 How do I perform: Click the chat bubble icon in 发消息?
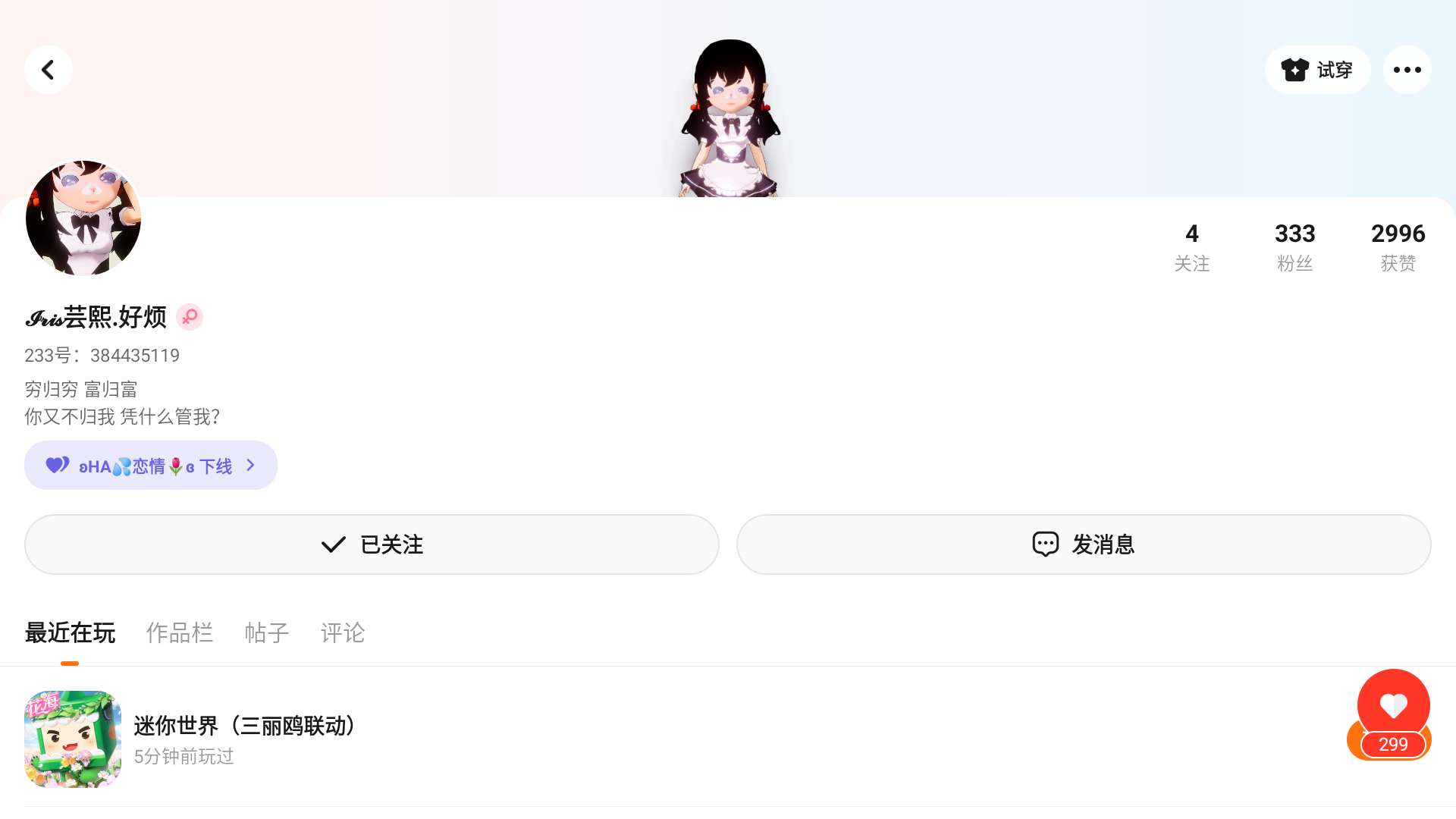(1045, 544)
